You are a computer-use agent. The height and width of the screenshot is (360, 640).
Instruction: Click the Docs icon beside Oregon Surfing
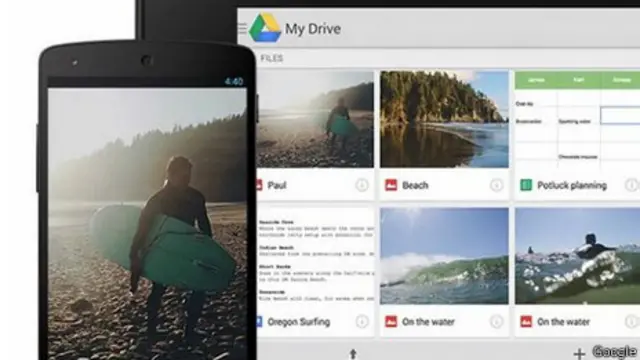pos(259,322)
